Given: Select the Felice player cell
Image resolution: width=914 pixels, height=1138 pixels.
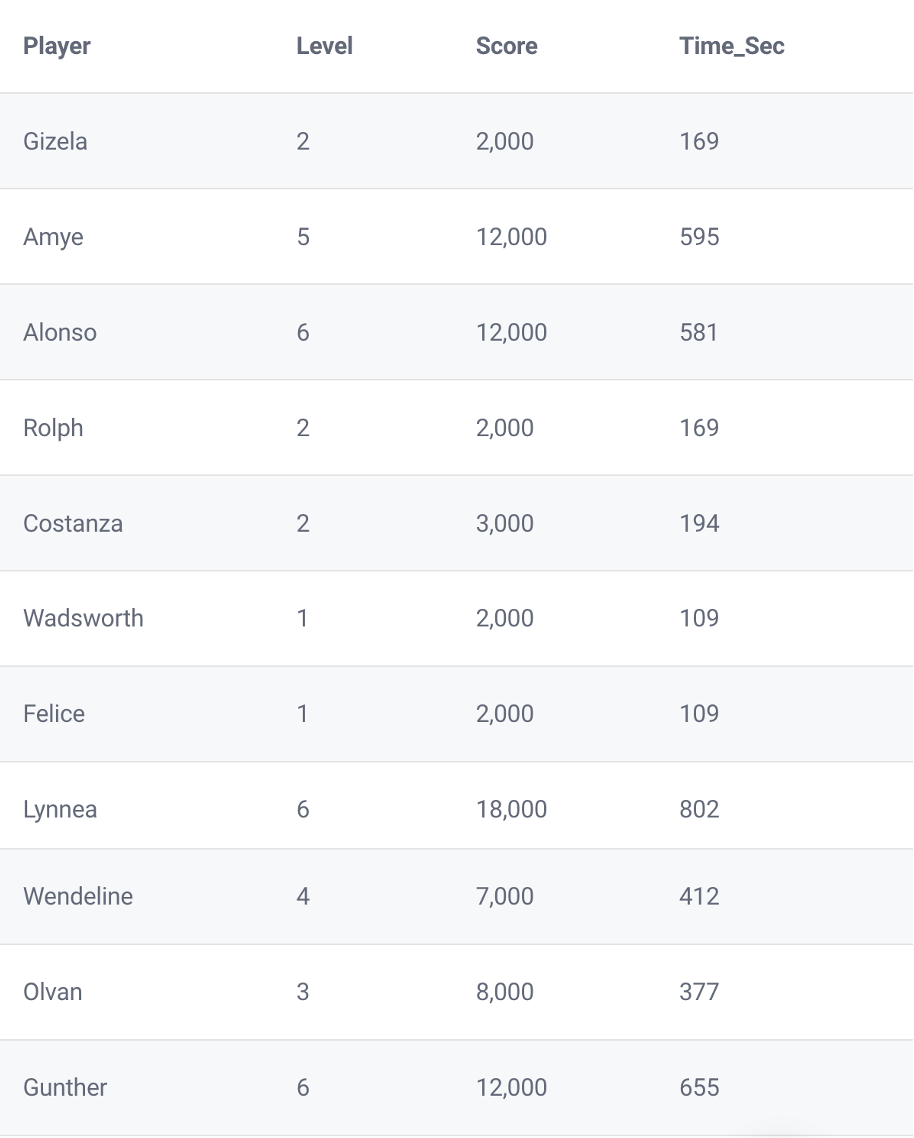Looking at the screenshot, I should [x=54, y=714].
